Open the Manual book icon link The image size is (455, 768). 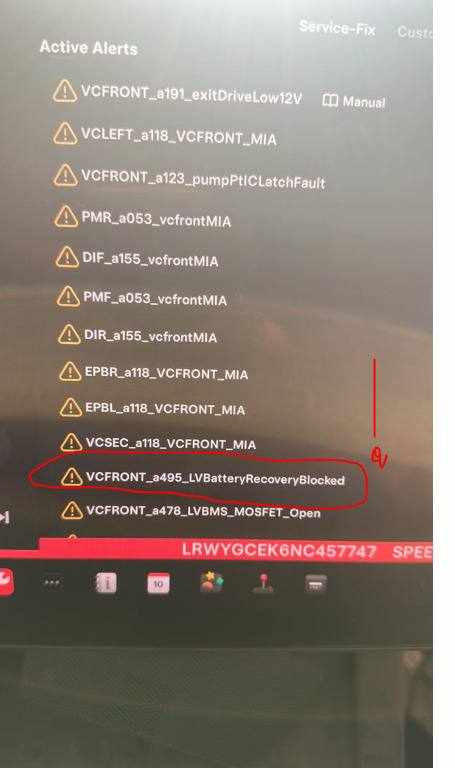(354, 101)
